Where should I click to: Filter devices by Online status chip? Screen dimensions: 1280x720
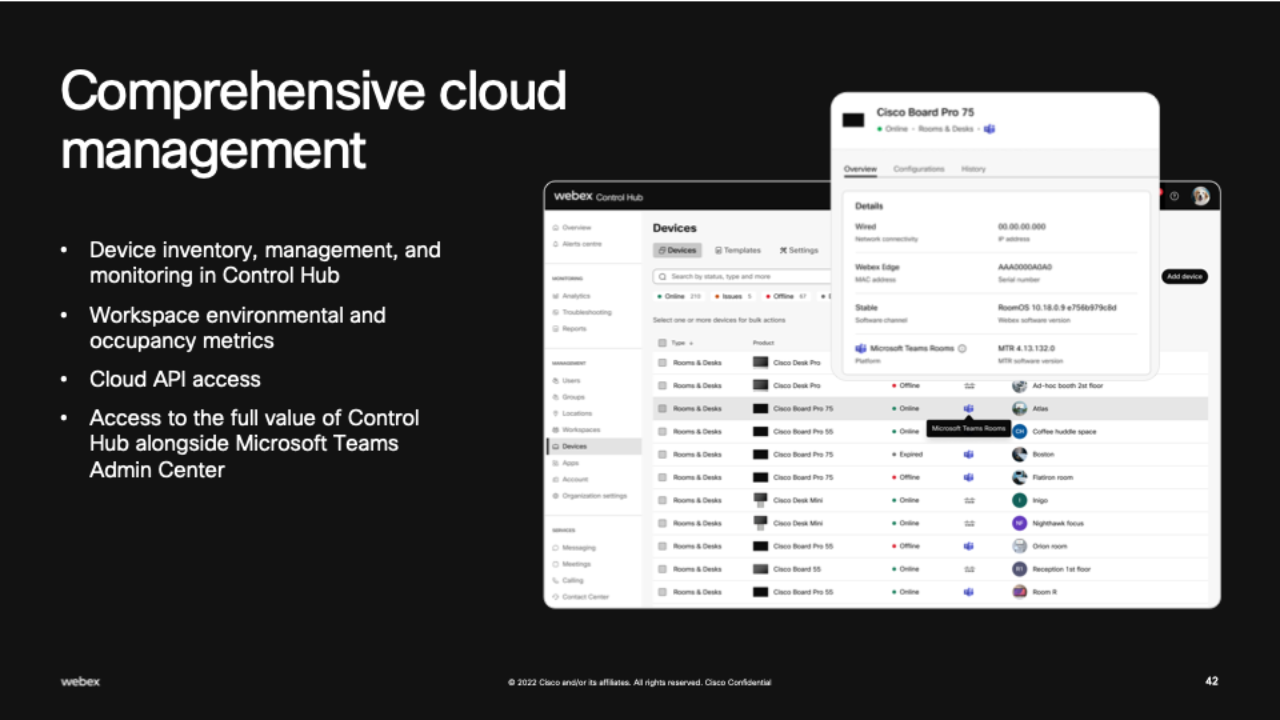679,296
